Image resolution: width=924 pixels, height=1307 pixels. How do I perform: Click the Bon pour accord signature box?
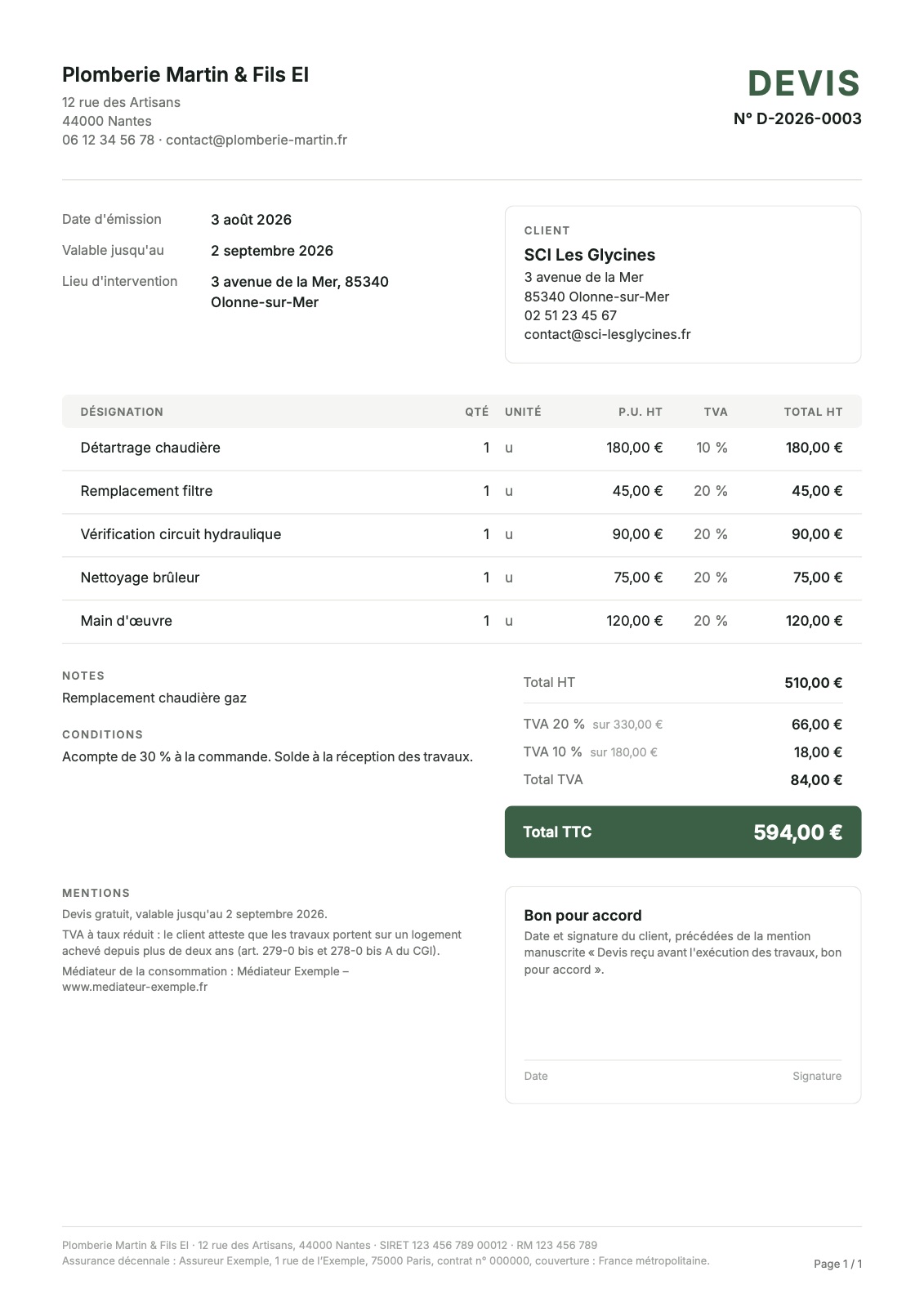[683, 995]
